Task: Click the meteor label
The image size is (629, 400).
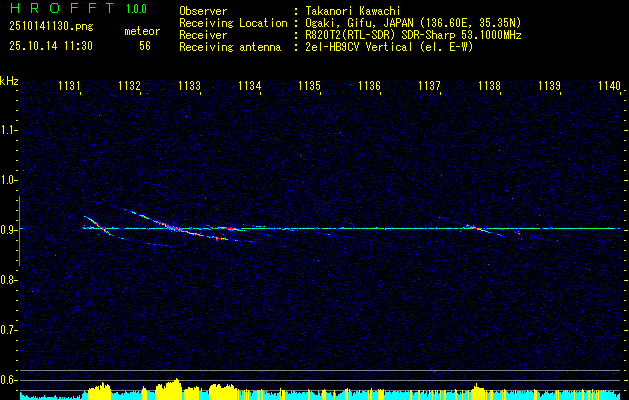Action: [x=142, y=31]
